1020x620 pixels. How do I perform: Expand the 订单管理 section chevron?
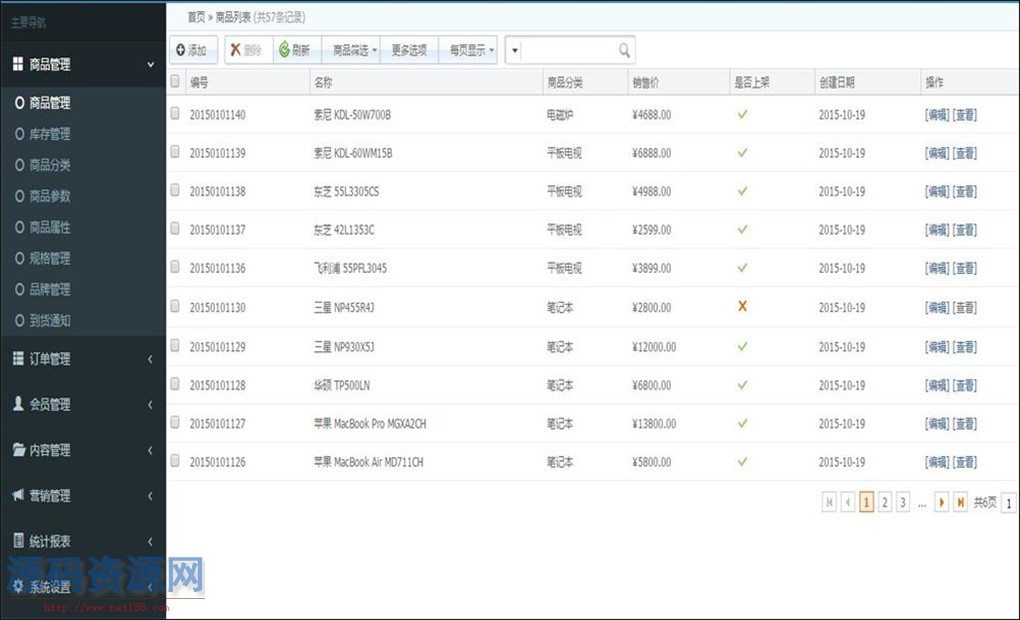[x=150, y=358]
